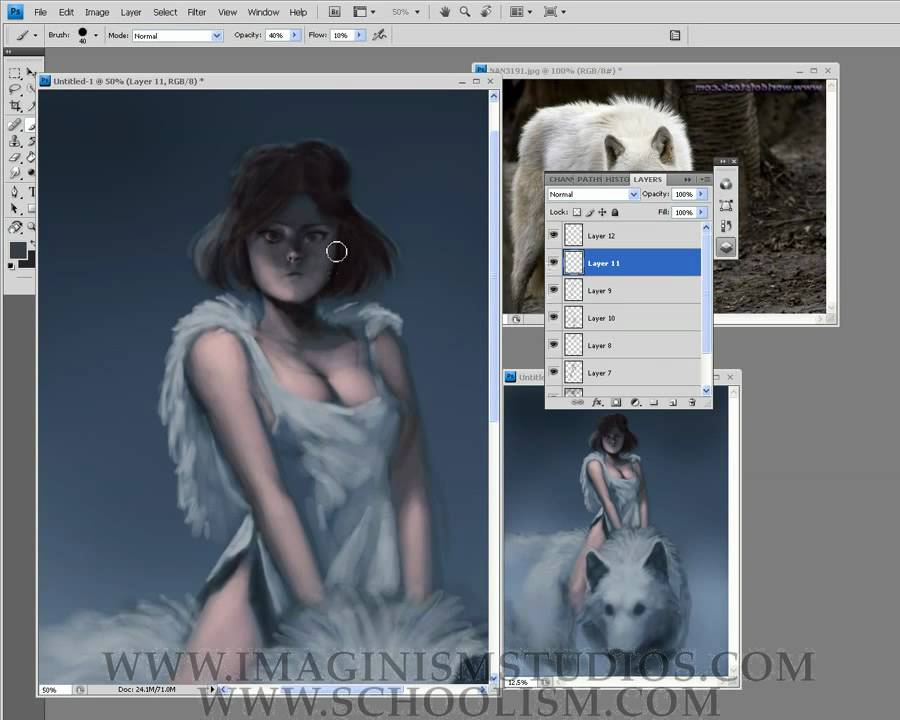Viewport: 900px width, 720px height.
Task: Switch to the Channels tab
Action: (x=561, y=179)
